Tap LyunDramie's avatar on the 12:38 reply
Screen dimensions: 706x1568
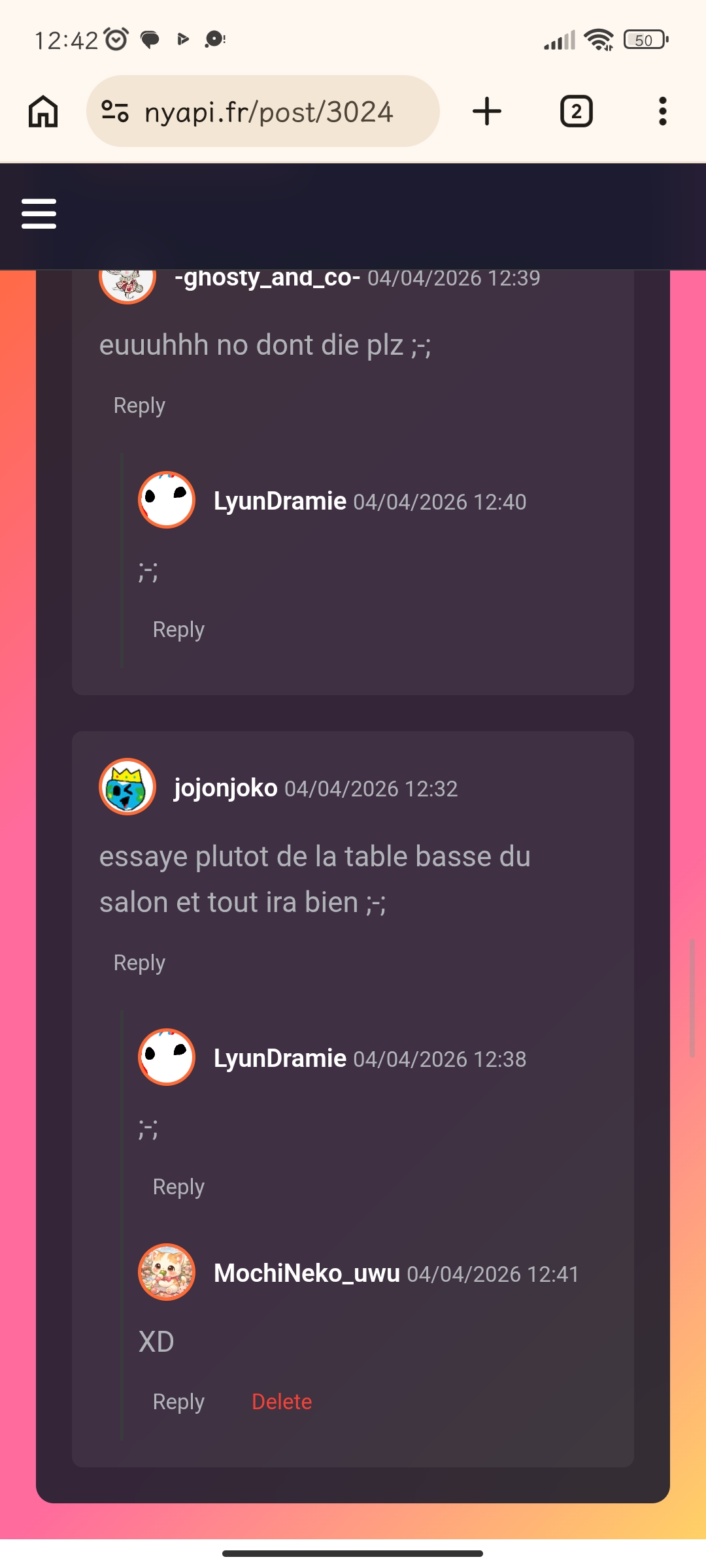pyautogui.click(x=167, y=1057)
